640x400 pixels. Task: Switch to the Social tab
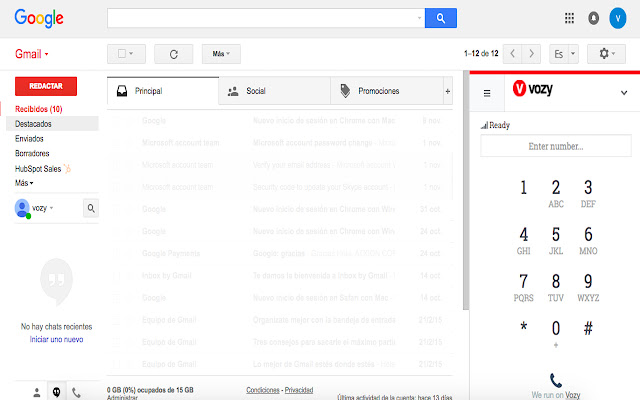274,91
